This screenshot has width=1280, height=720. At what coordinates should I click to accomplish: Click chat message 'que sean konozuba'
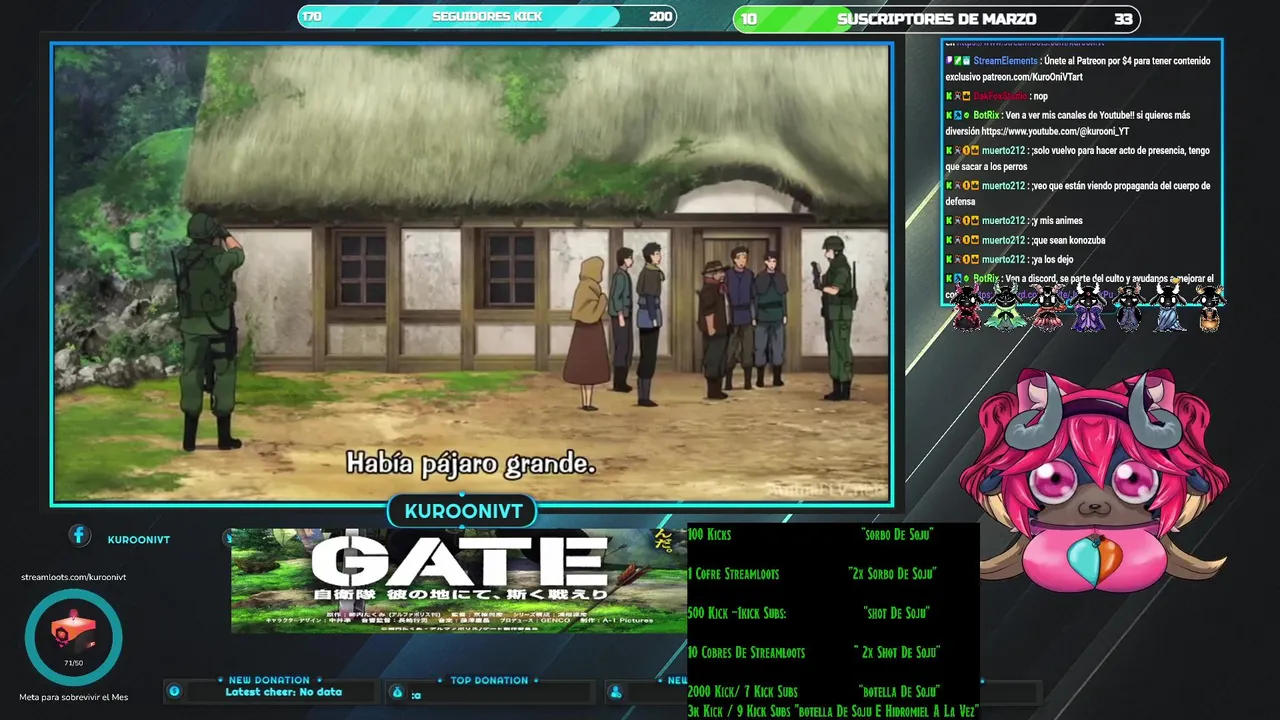pos(1068,240)
